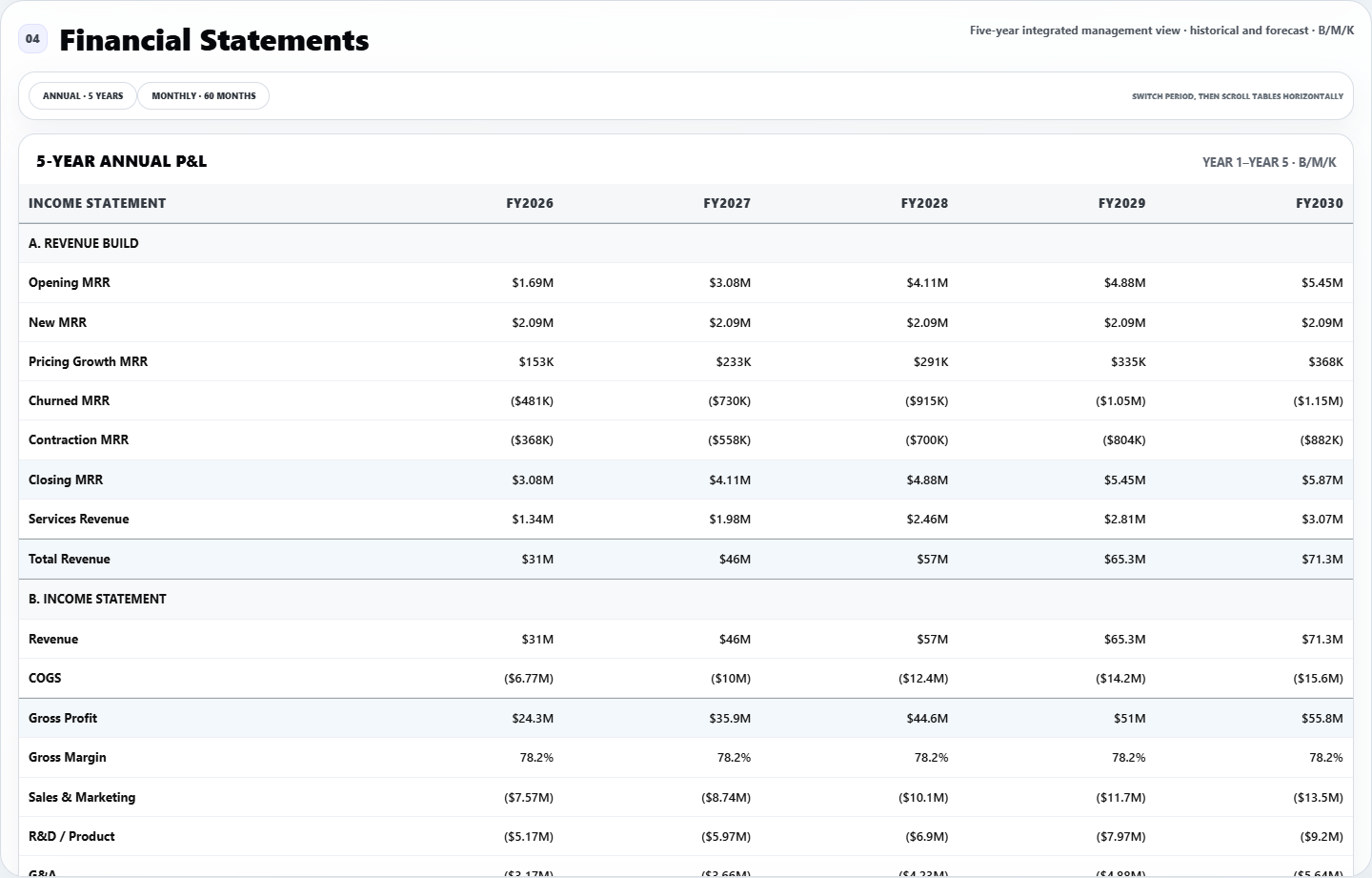Click the Pricing Growth MRR row label

(88, 361)
